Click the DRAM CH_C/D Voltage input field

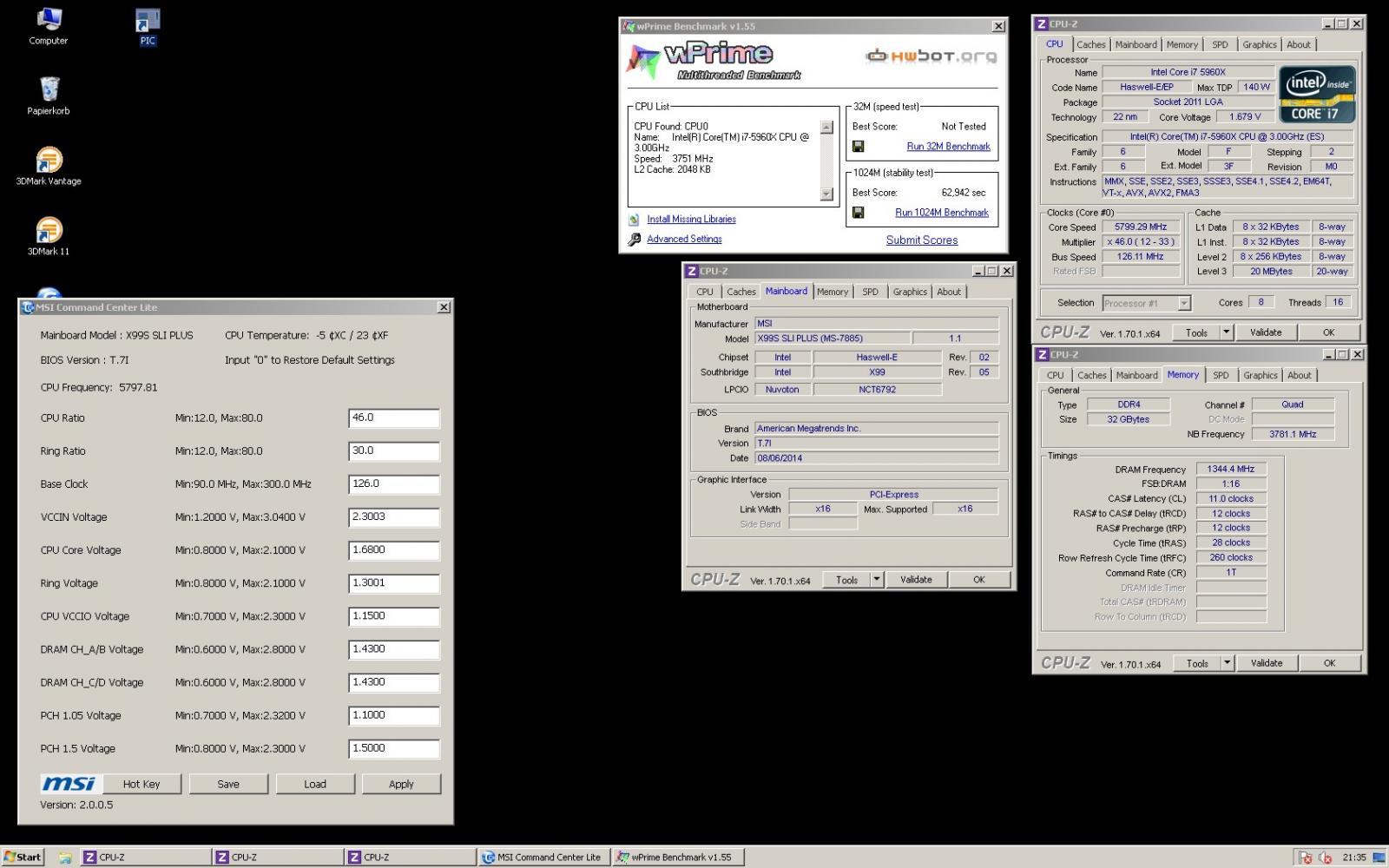(394, 682)
